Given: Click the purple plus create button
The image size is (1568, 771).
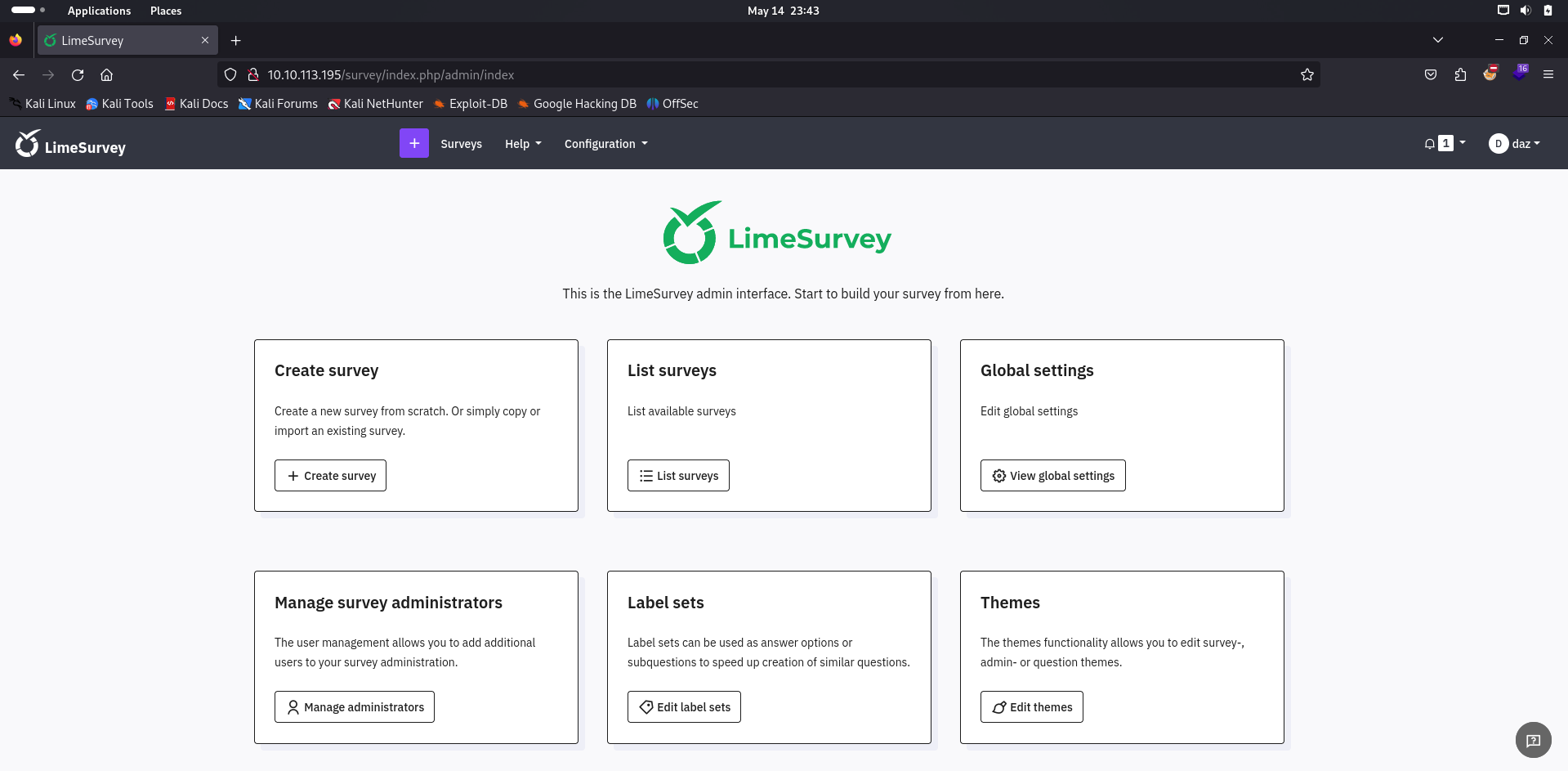Looking at the screenshot, I should click(413, 143).
